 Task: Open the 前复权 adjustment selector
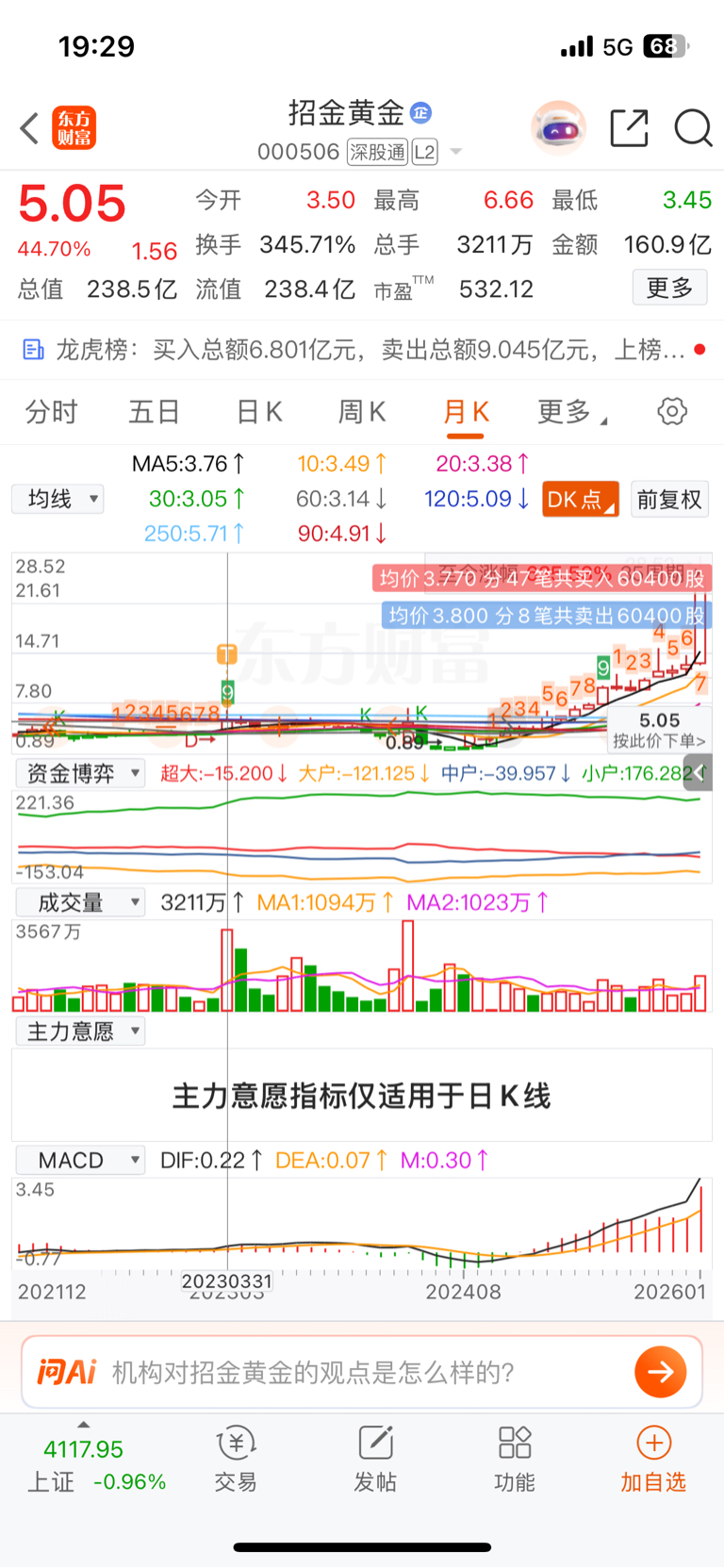[669, 499]
